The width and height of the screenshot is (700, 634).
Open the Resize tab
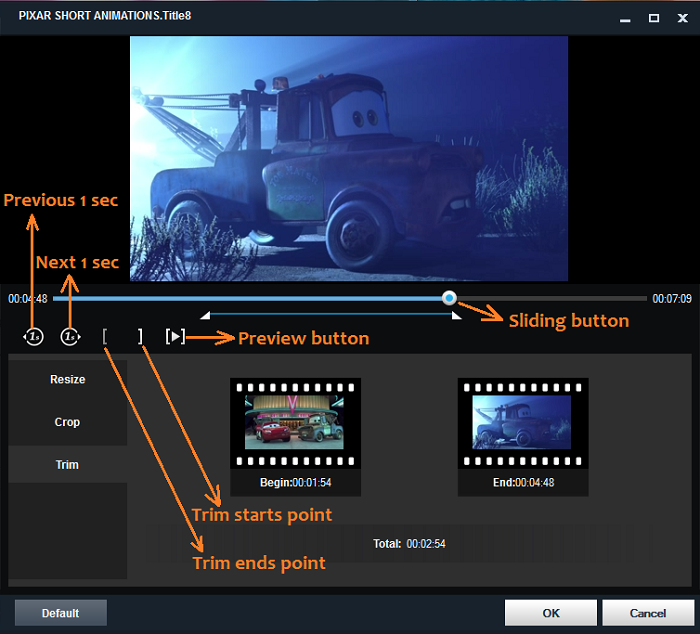(x=67, y=380)
